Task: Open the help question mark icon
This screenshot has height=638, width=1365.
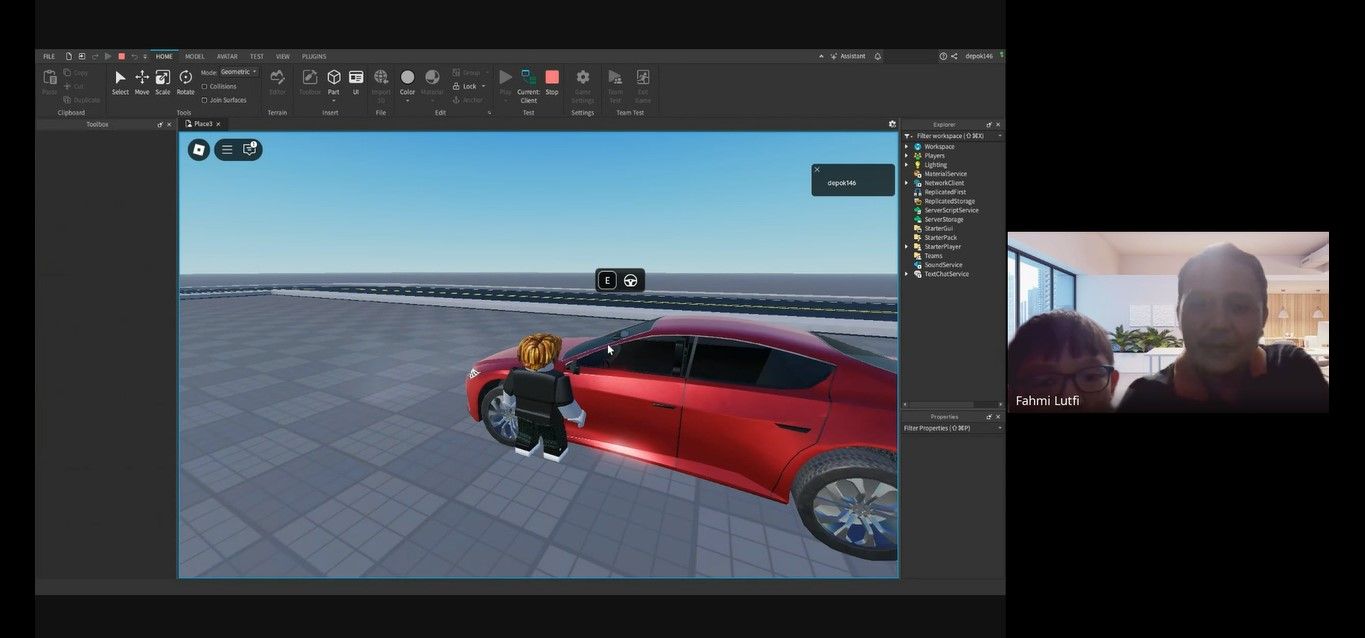Action: (943, 56)
